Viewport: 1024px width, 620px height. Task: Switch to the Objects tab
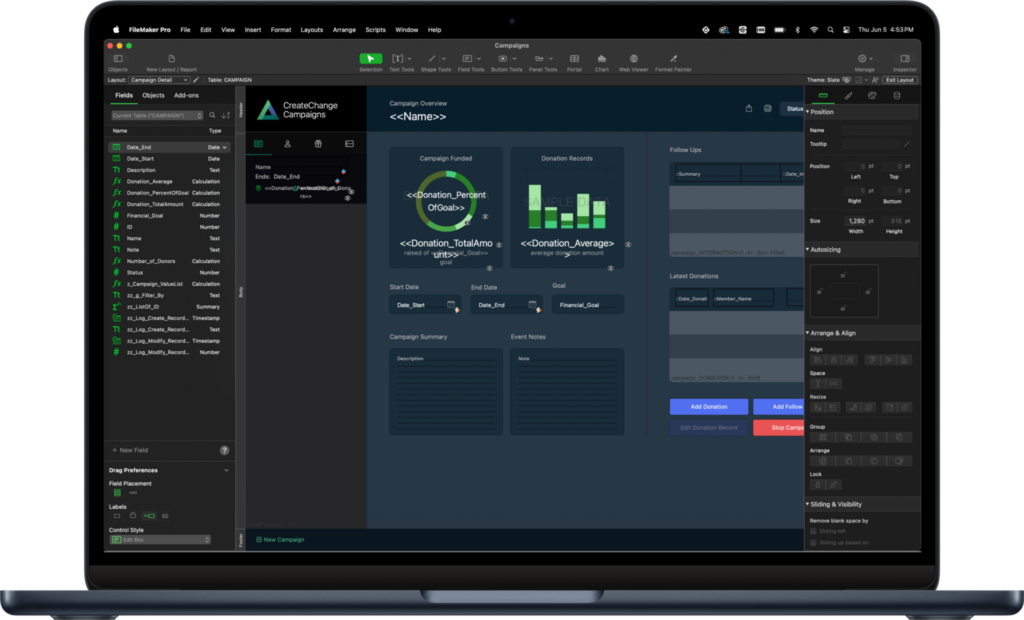click(x=153, y=95)
